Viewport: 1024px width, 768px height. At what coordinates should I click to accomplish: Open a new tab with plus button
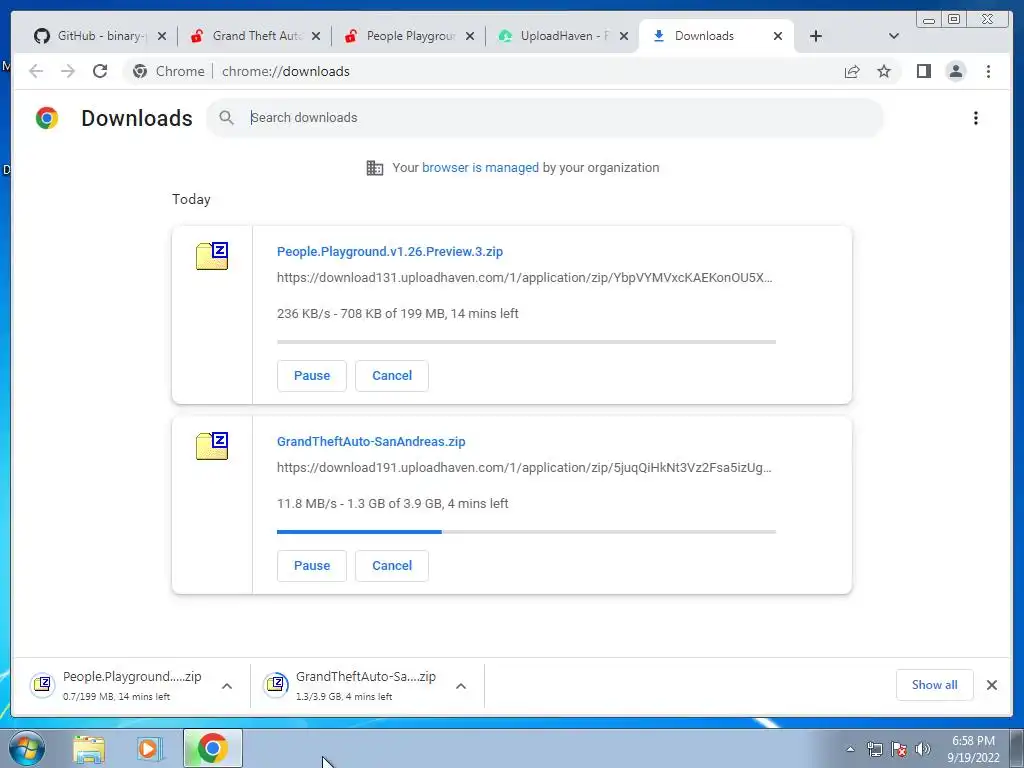[x=816, y=36]
